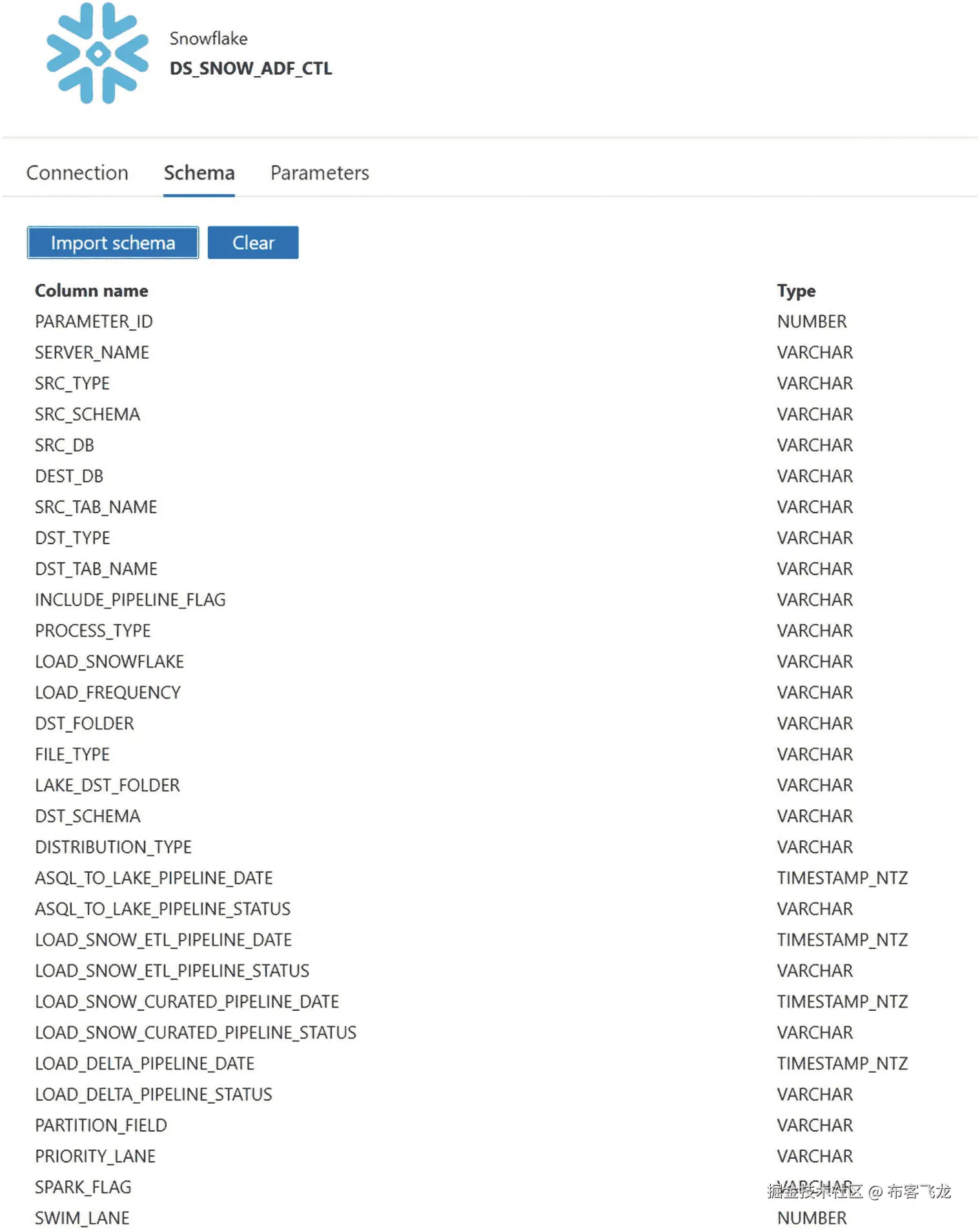Screen dimensions: 980x1229
Task: Select the PARAMETER_ID column row
Action: (x=94, y=321)
